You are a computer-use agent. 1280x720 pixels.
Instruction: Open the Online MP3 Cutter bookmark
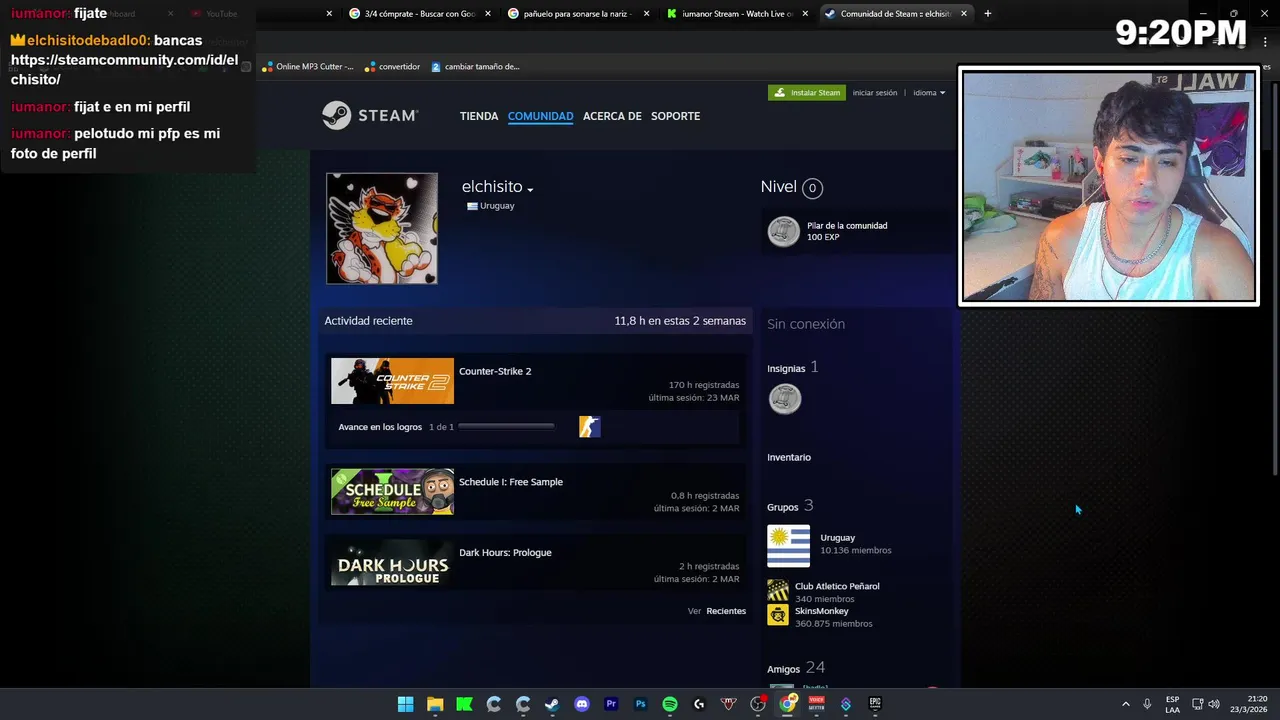[x=308, y=67]
